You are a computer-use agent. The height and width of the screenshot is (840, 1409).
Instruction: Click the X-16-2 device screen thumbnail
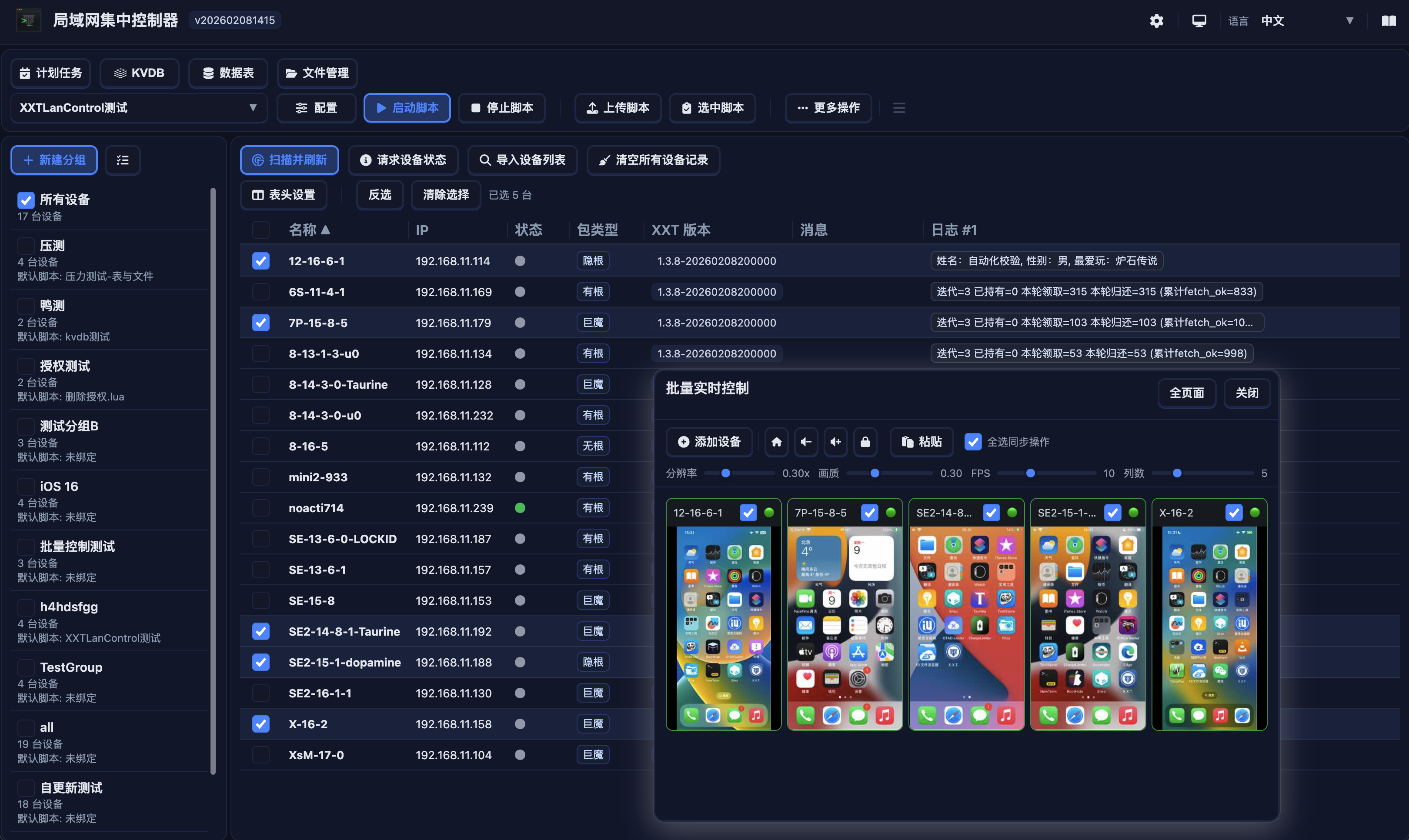coord(1209,628)
